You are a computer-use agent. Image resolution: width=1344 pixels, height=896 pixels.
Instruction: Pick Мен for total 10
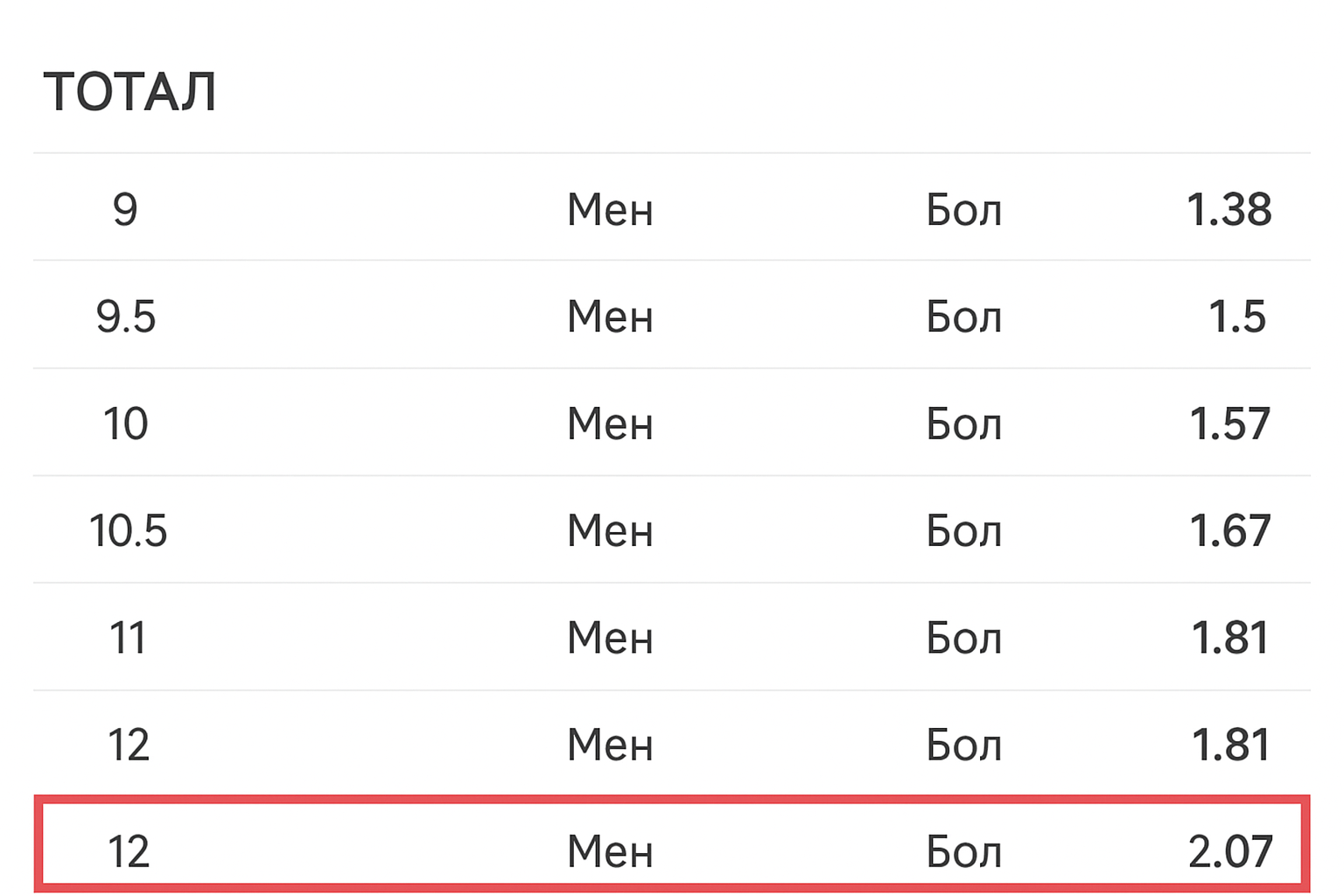[610, 424]
